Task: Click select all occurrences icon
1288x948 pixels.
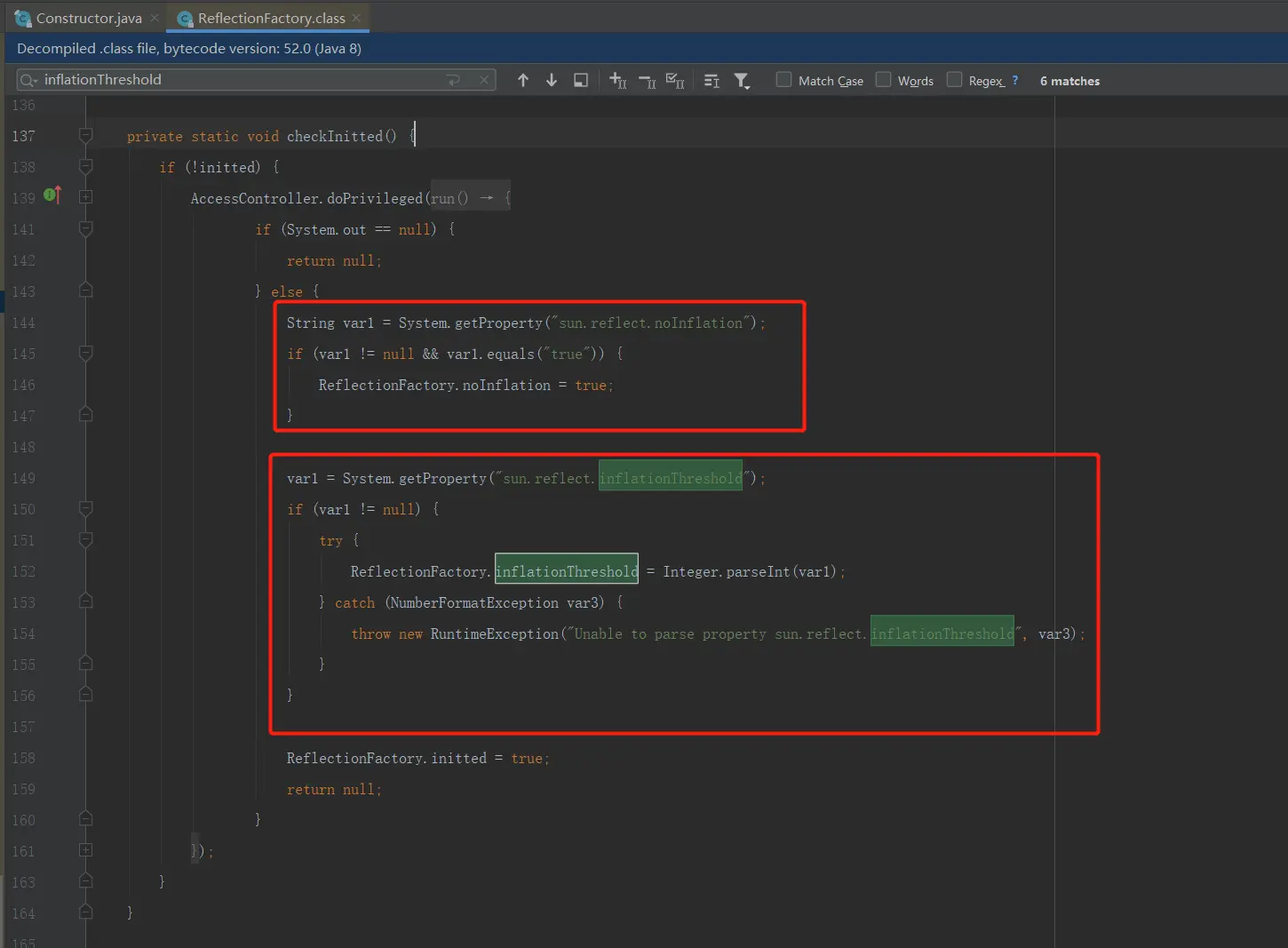Action: [x=675, y=81]
